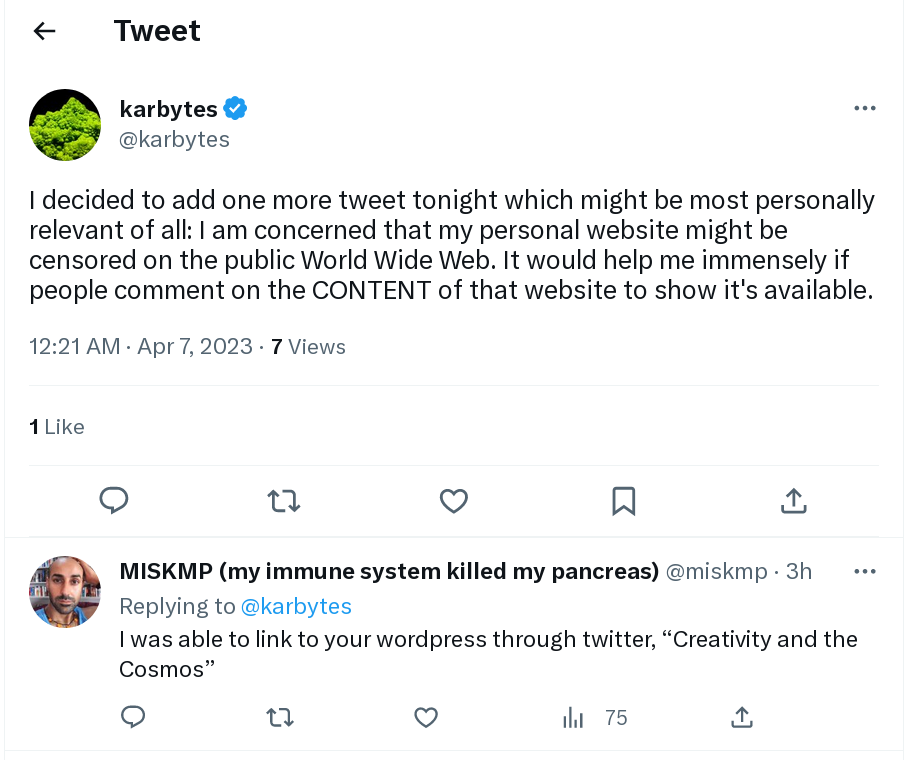Retweet the karbytes main tweet

click(x=284, y=501)
